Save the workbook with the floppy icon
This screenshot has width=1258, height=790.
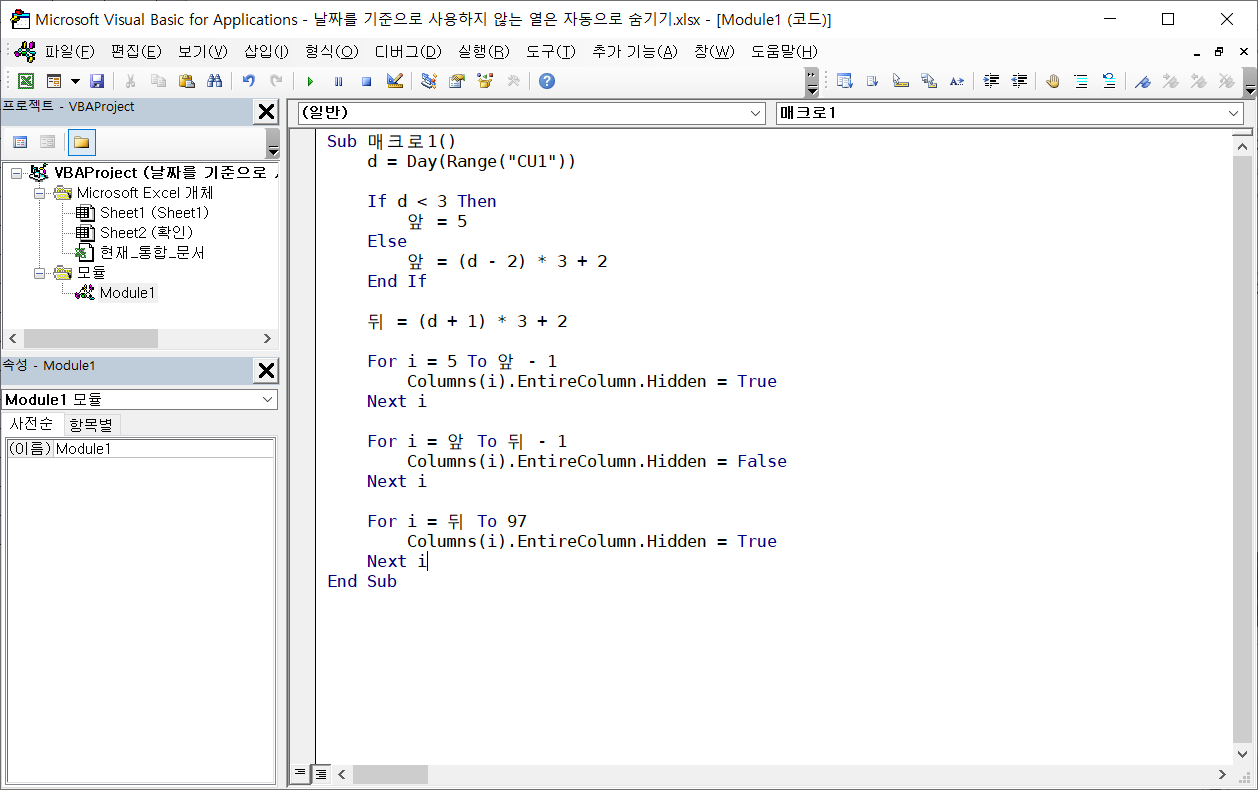(97, 81)
